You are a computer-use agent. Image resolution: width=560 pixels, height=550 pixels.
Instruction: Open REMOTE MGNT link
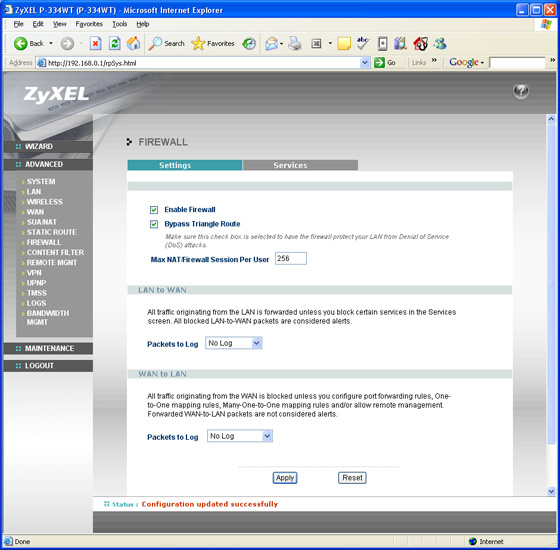coord(52,262)
